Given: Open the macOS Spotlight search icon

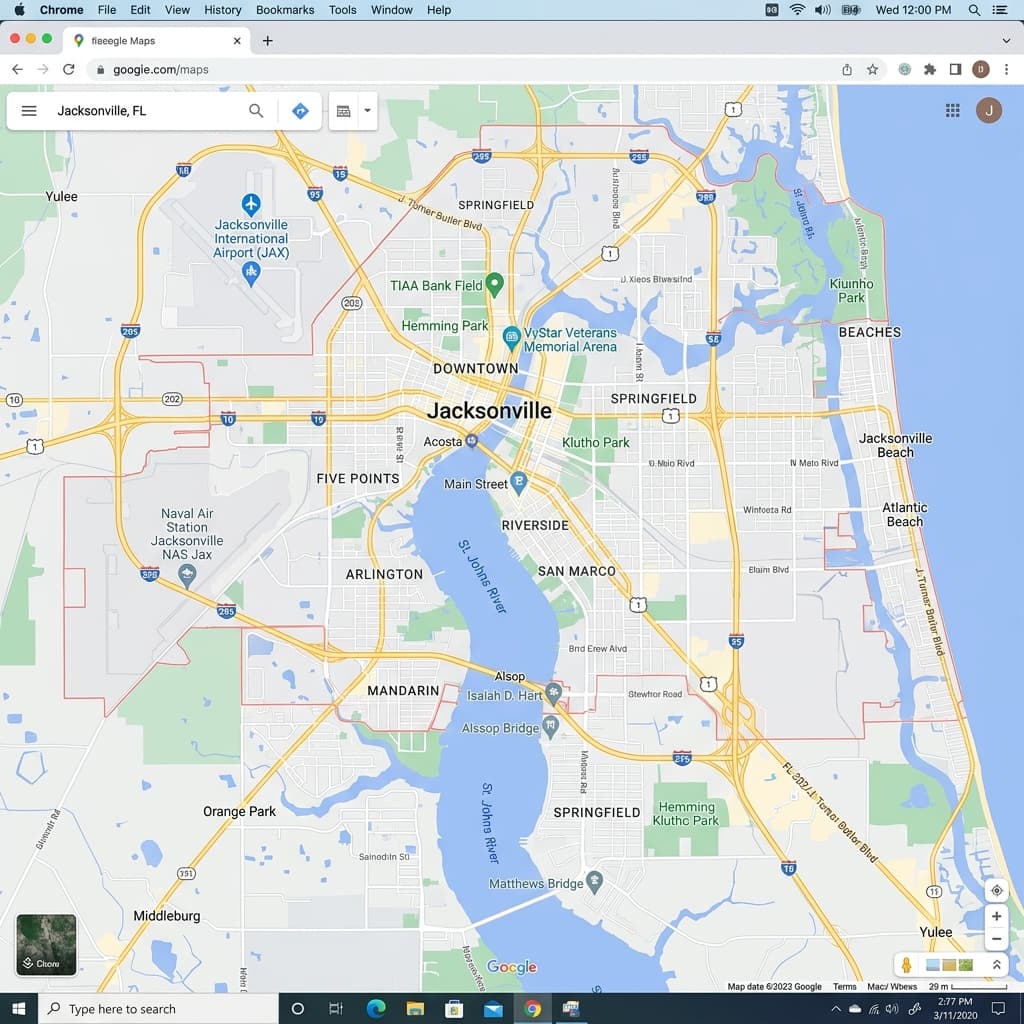Looking at the screenshot, I should click(974, 10).
